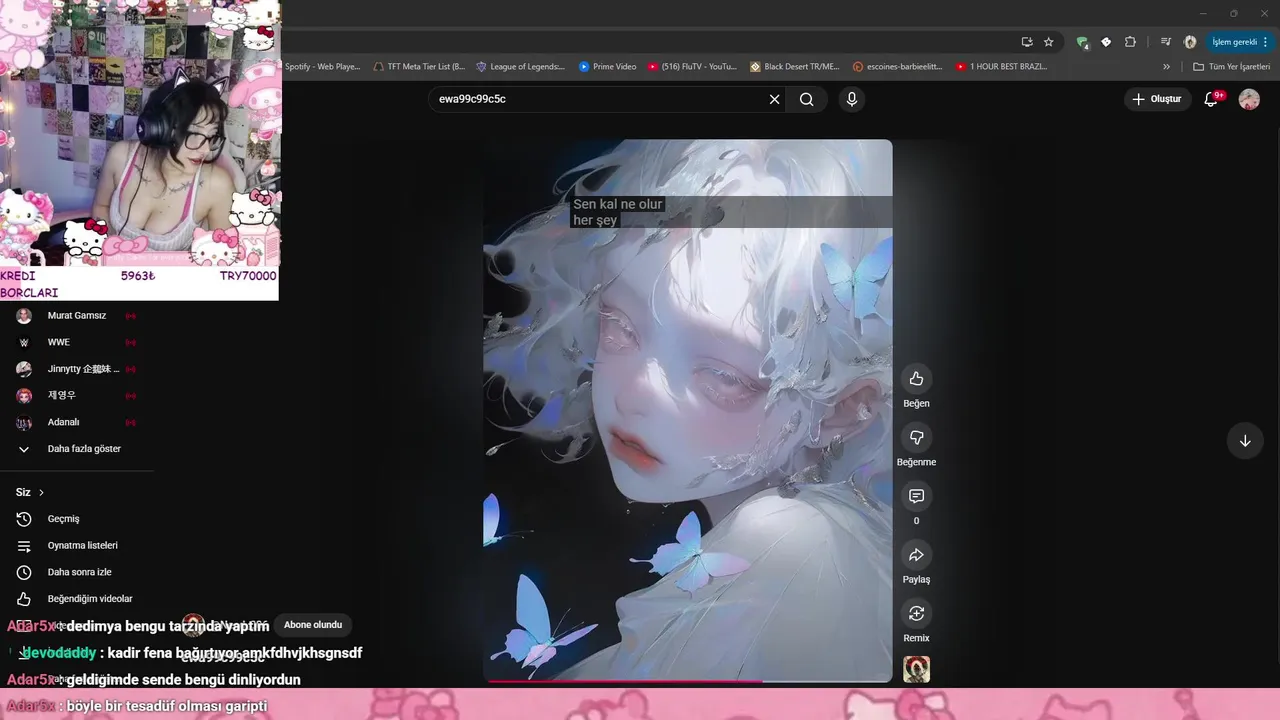Open the (516) FluTV YouTube bookmark
The width and height of the screenshot is (1280, 720).
[692, 67]
